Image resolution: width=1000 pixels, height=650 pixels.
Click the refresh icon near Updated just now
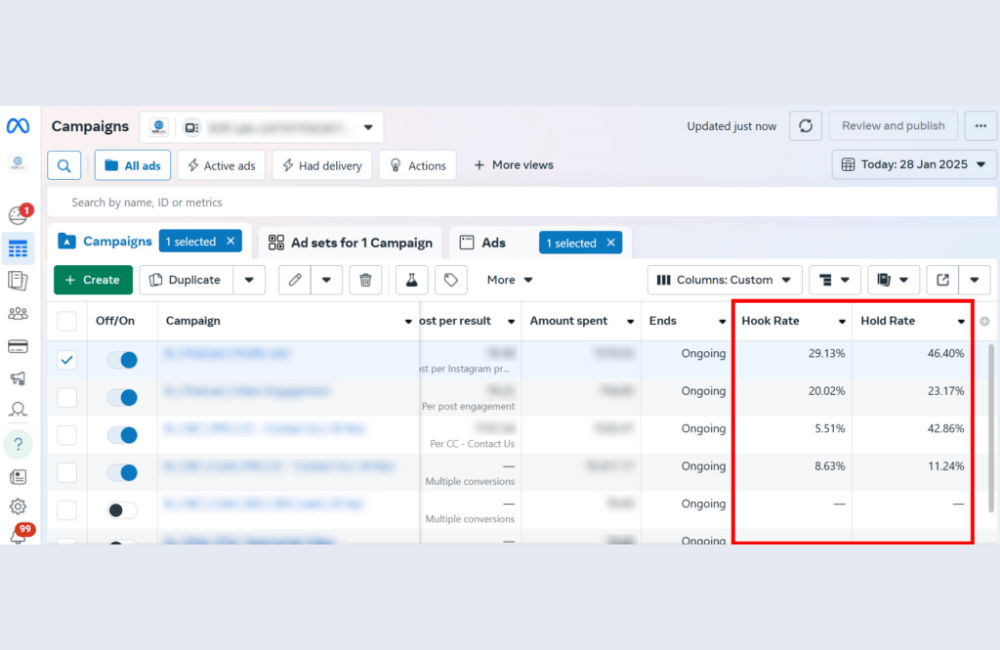(x=806, y=126)
